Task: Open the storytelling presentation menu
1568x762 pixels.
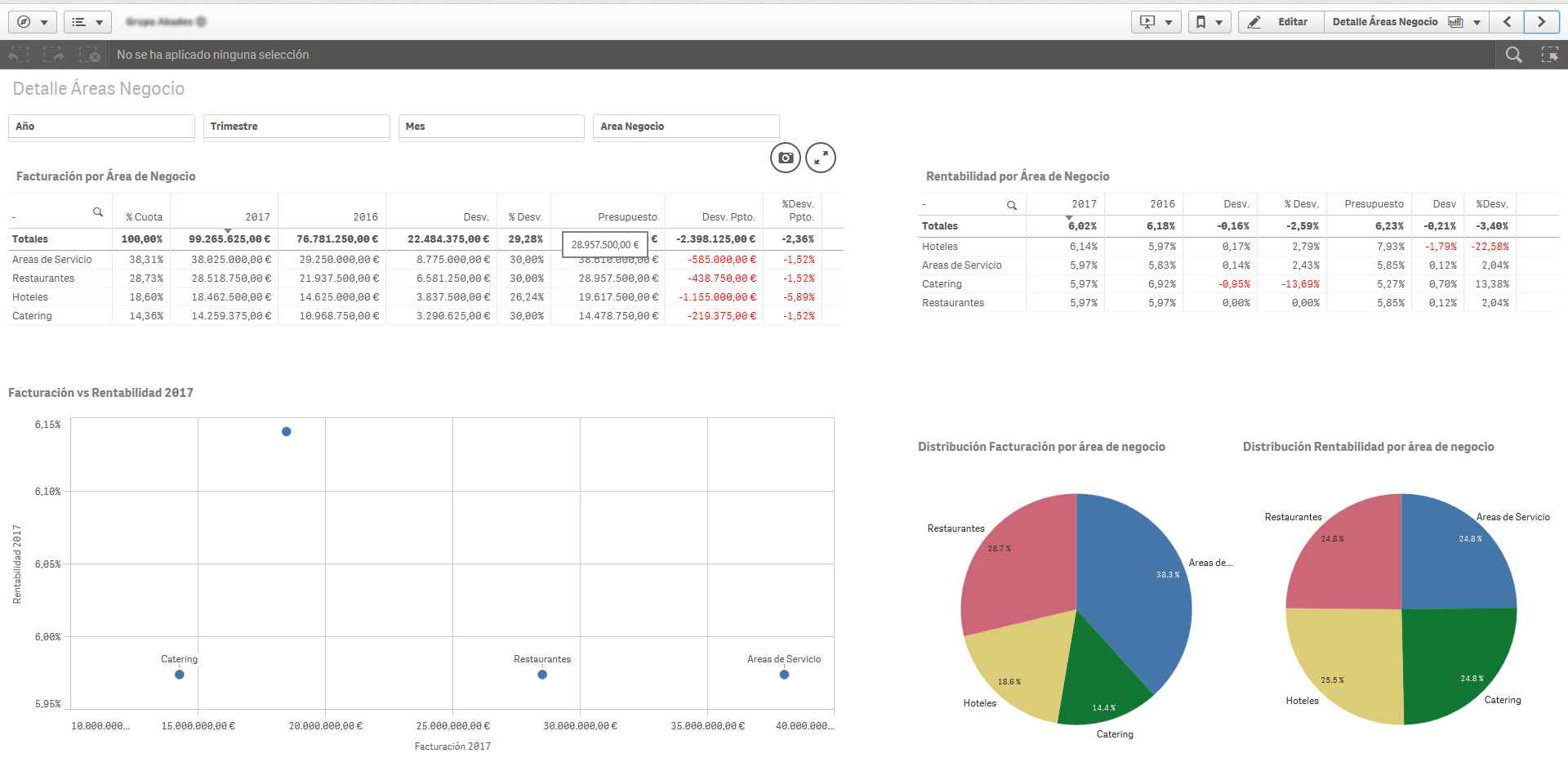Action: 1156,22
